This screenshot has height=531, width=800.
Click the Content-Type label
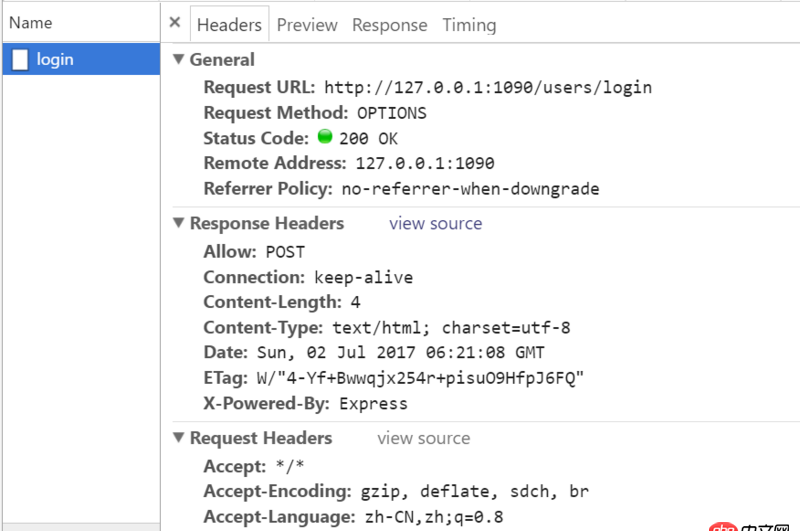263,327
